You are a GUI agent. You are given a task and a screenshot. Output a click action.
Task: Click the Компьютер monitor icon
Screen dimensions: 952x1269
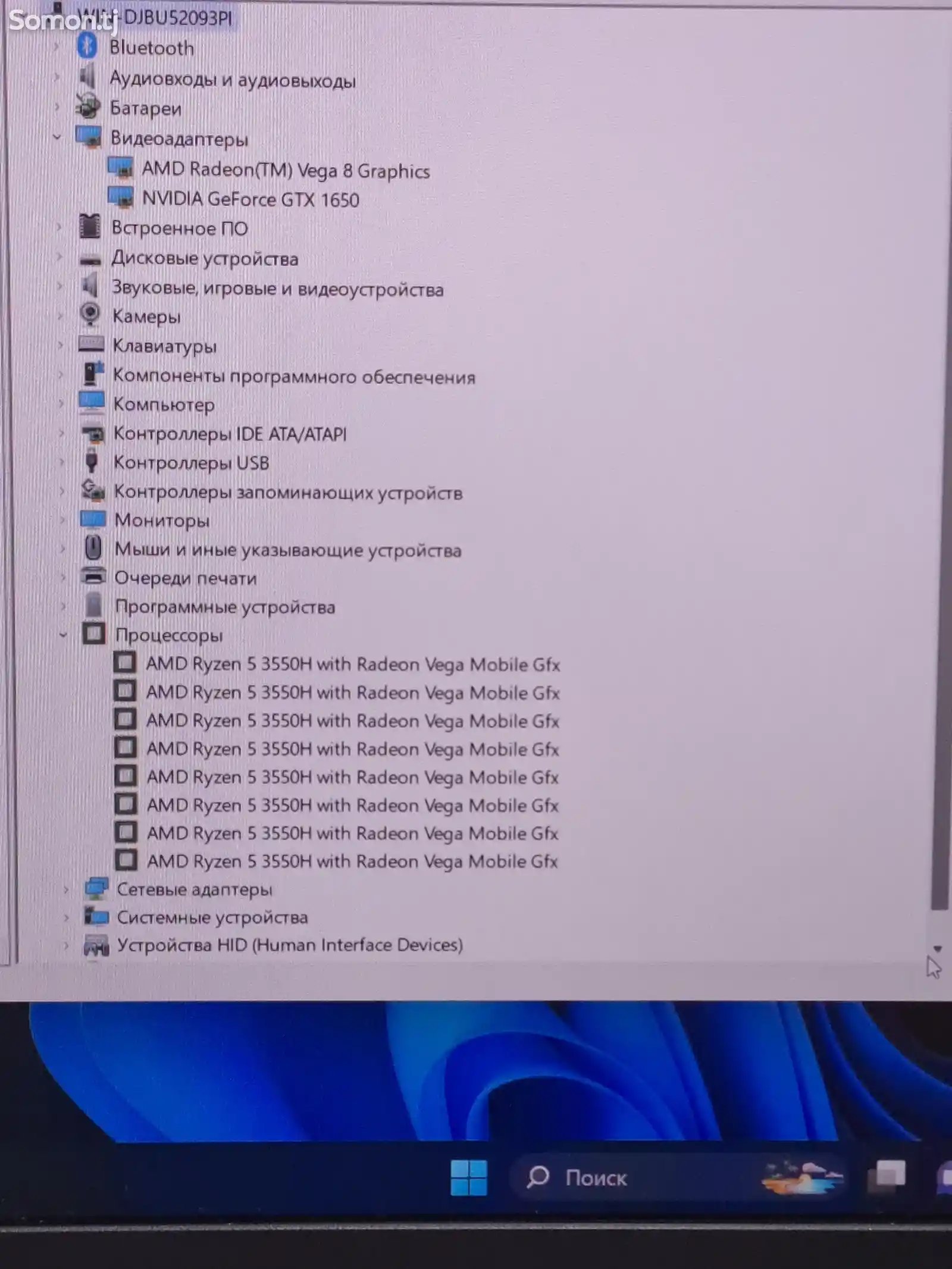(x=92, y=402)
